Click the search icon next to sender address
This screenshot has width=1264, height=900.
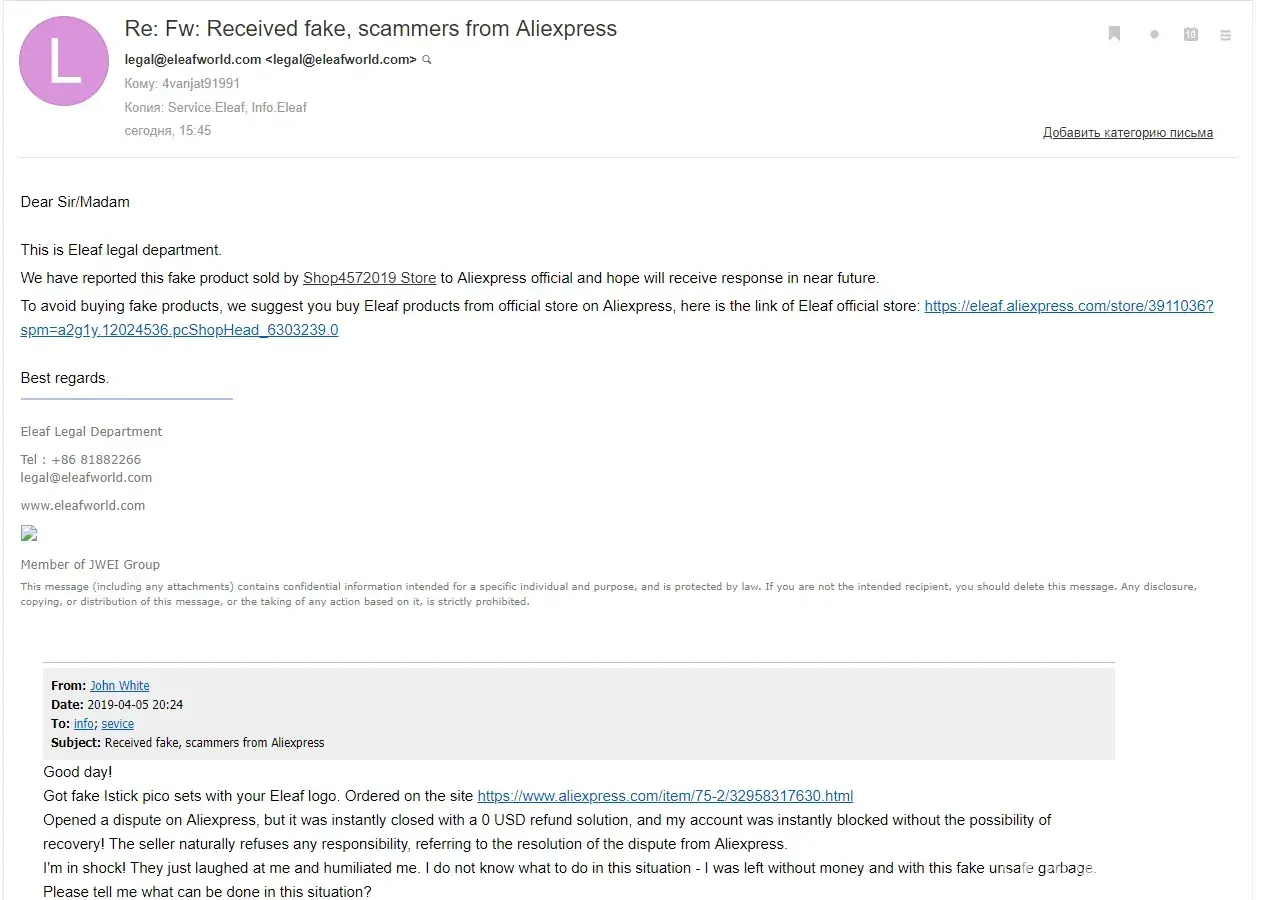click(427, 60)
